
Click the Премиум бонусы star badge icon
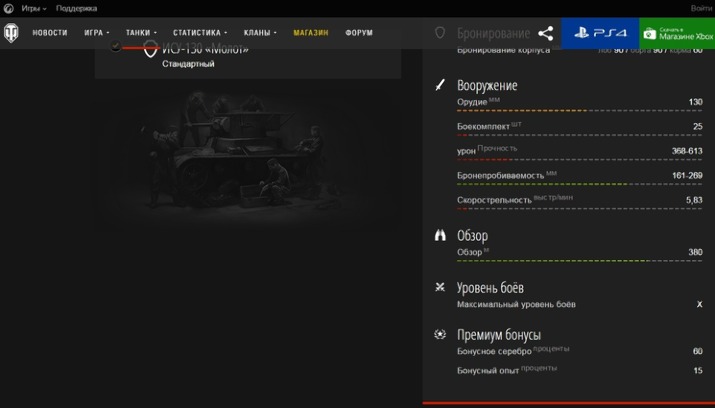click(x=440, y=335)
